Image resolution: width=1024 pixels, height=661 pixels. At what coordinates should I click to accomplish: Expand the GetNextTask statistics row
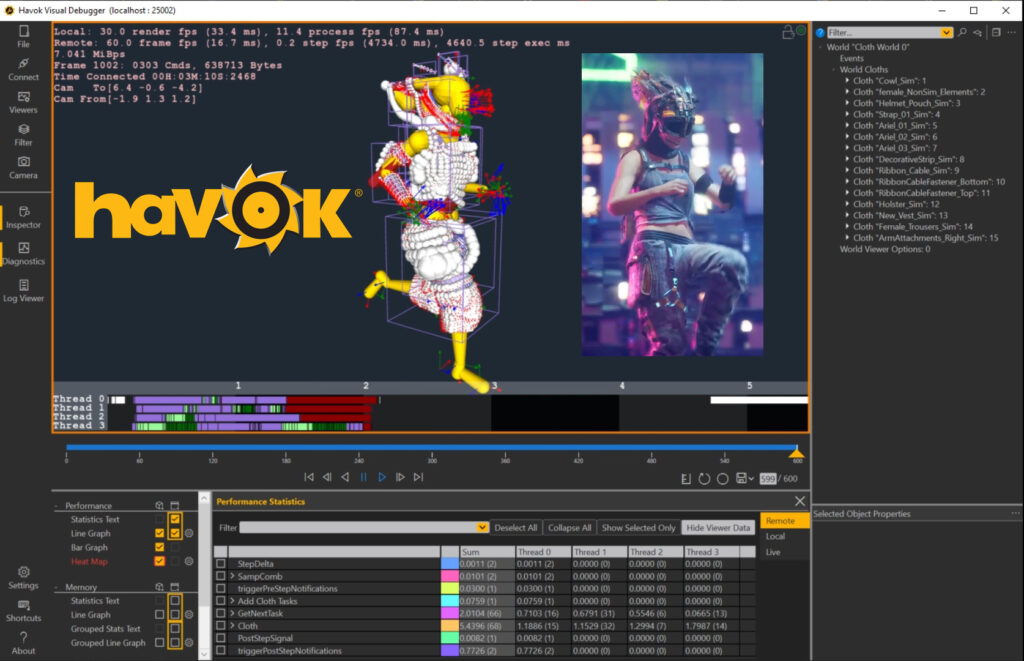click(232, 613)
